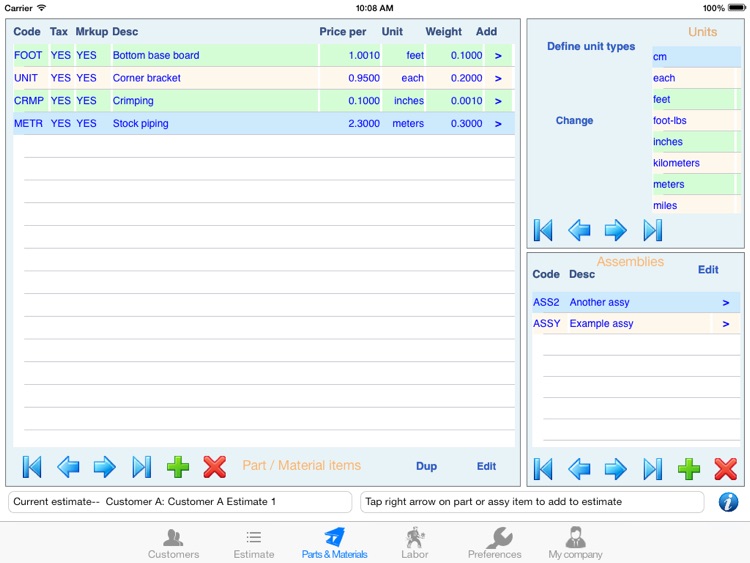The width and height of the screenshot is (750, 563).
Task: Jump to last part item in parts list
Action: [142, 466]
